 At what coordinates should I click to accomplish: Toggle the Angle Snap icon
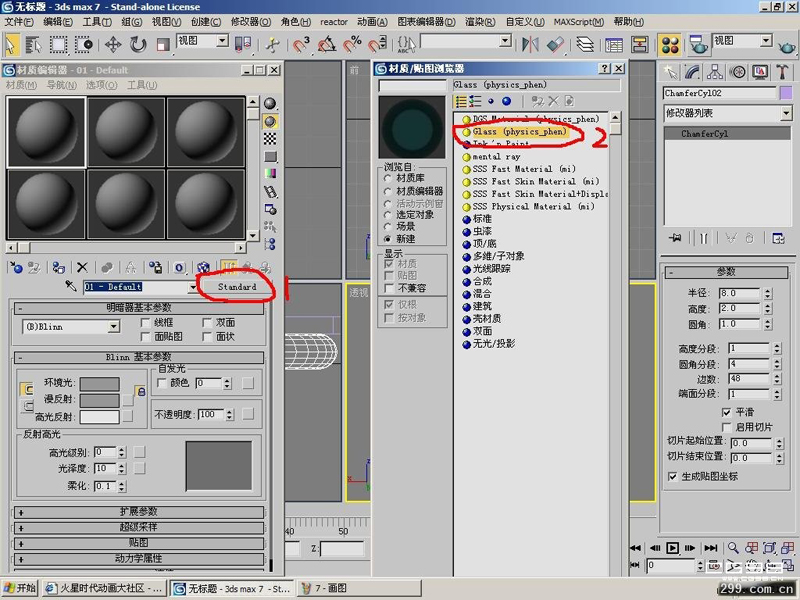click(x=327, y=45)
